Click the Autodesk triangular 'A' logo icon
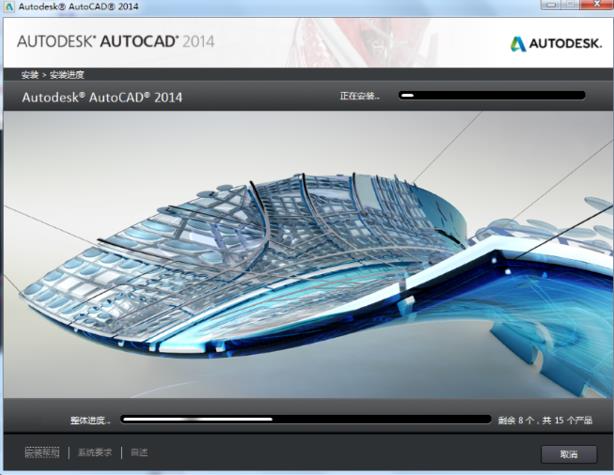Viewport: 614px width, 475px height. tap(518, 43)
